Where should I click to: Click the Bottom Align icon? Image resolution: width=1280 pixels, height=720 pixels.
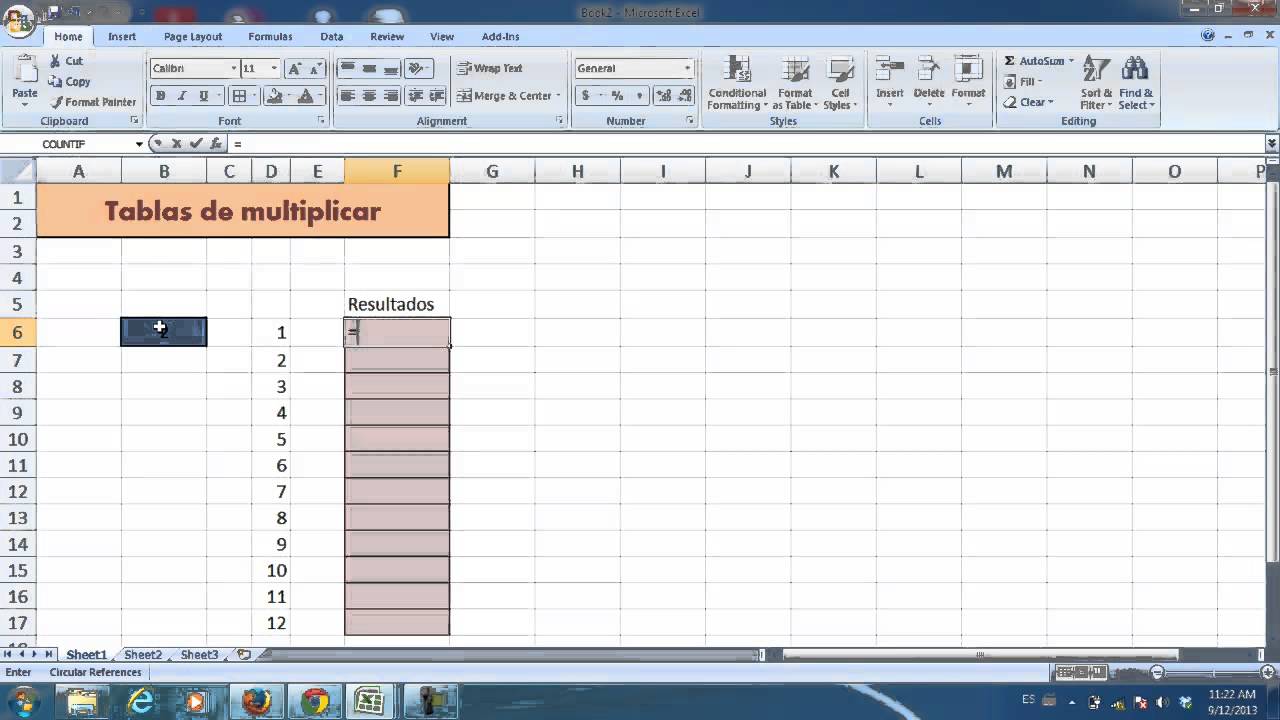pos(391,68)
